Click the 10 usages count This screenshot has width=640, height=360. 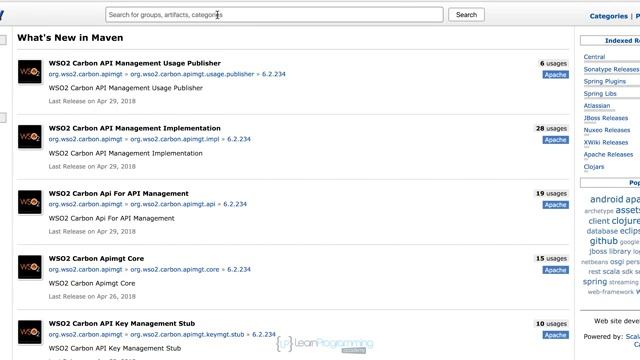551,324
